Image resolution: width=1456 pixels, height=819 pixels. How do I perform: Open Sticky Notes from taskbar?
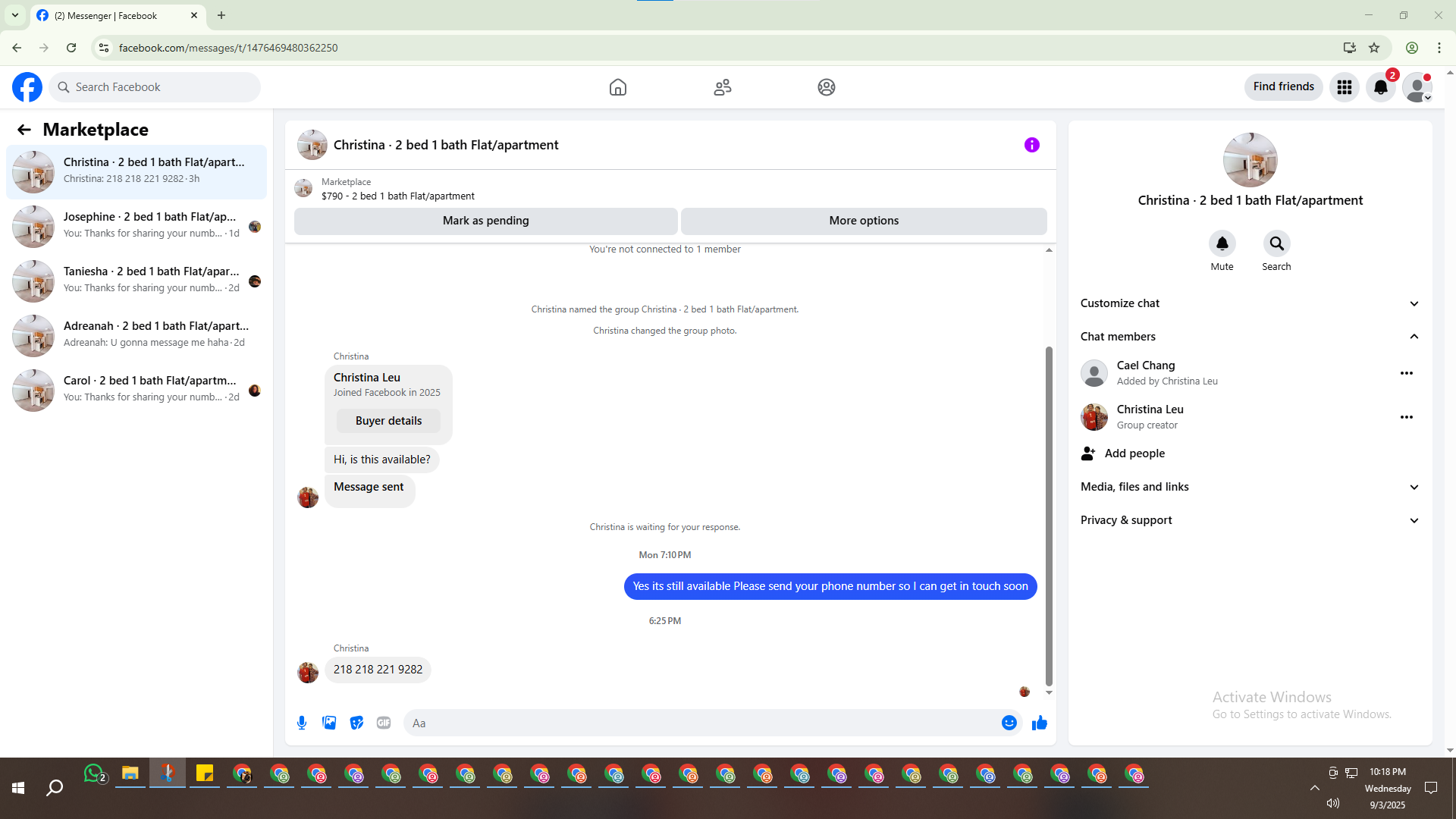205,773
